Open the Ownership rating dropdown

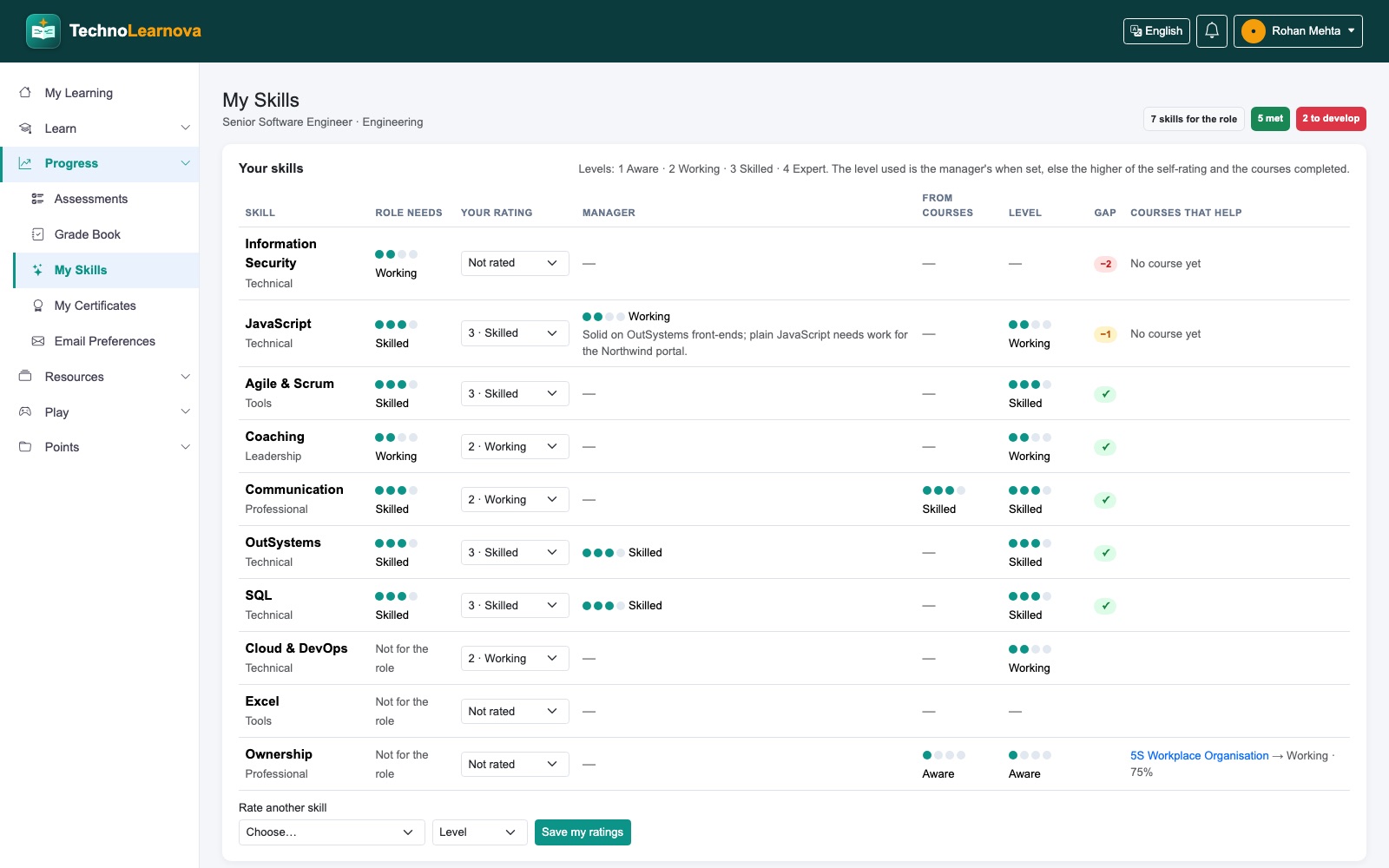click(515, 765)
